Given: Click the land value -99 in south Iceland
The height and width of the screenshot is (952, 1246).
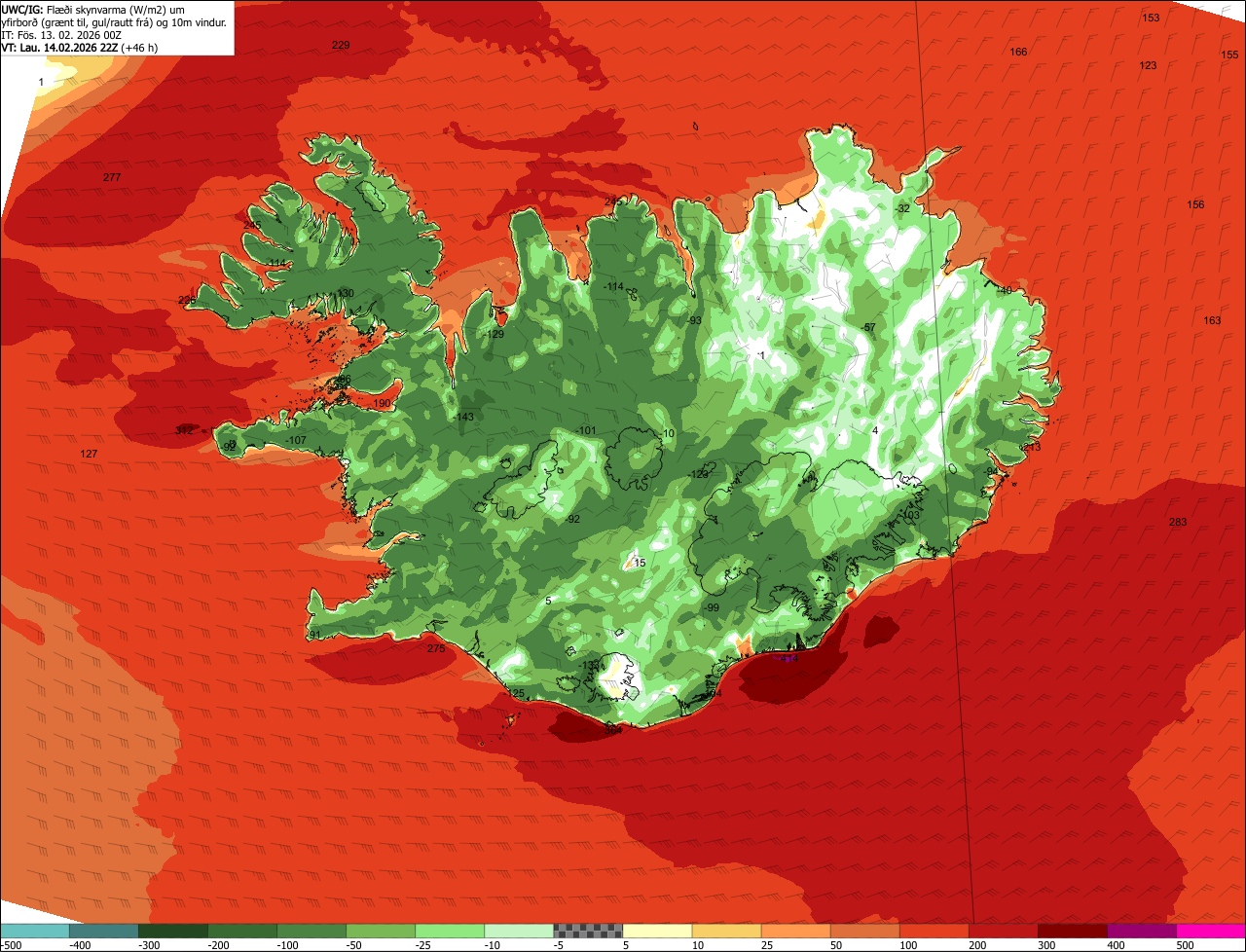Looking at the screenshot, I should pos(711,607).
